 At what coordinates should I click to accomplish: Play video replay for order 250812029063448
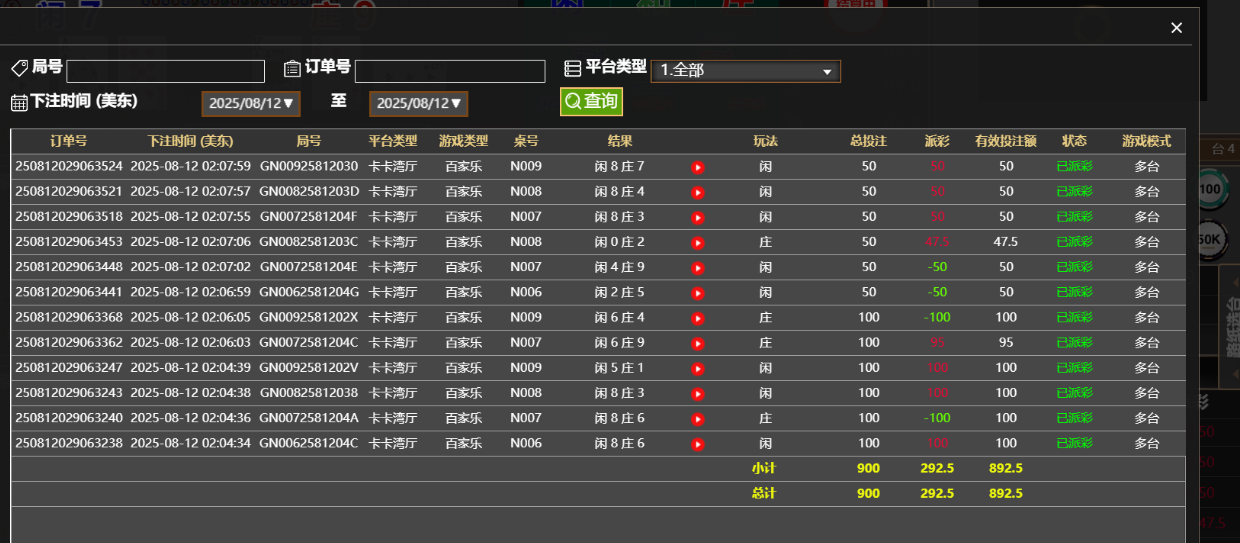click(x=698, y=267)
